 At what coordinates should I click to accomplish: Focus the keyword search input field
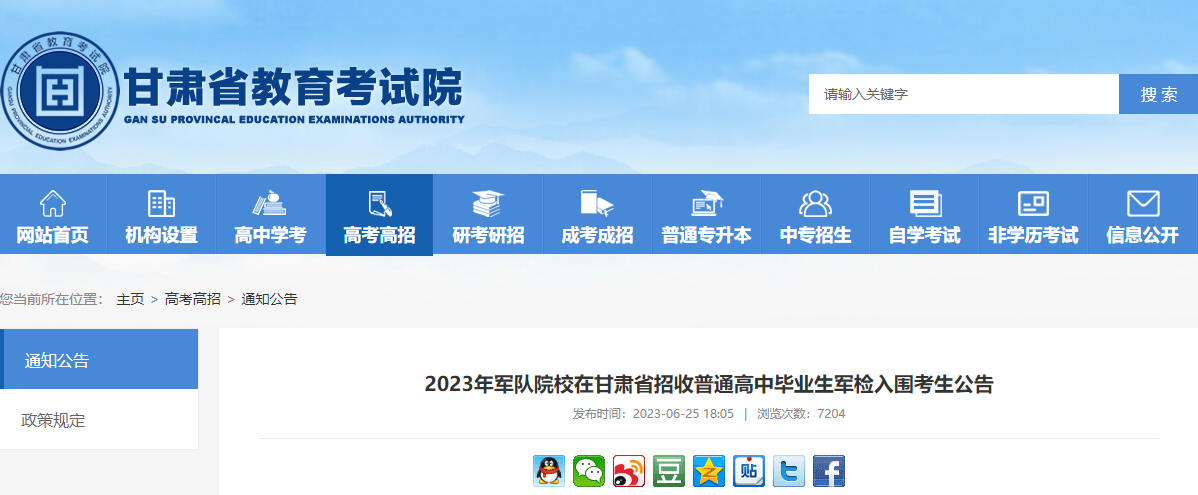click(963, 94)
